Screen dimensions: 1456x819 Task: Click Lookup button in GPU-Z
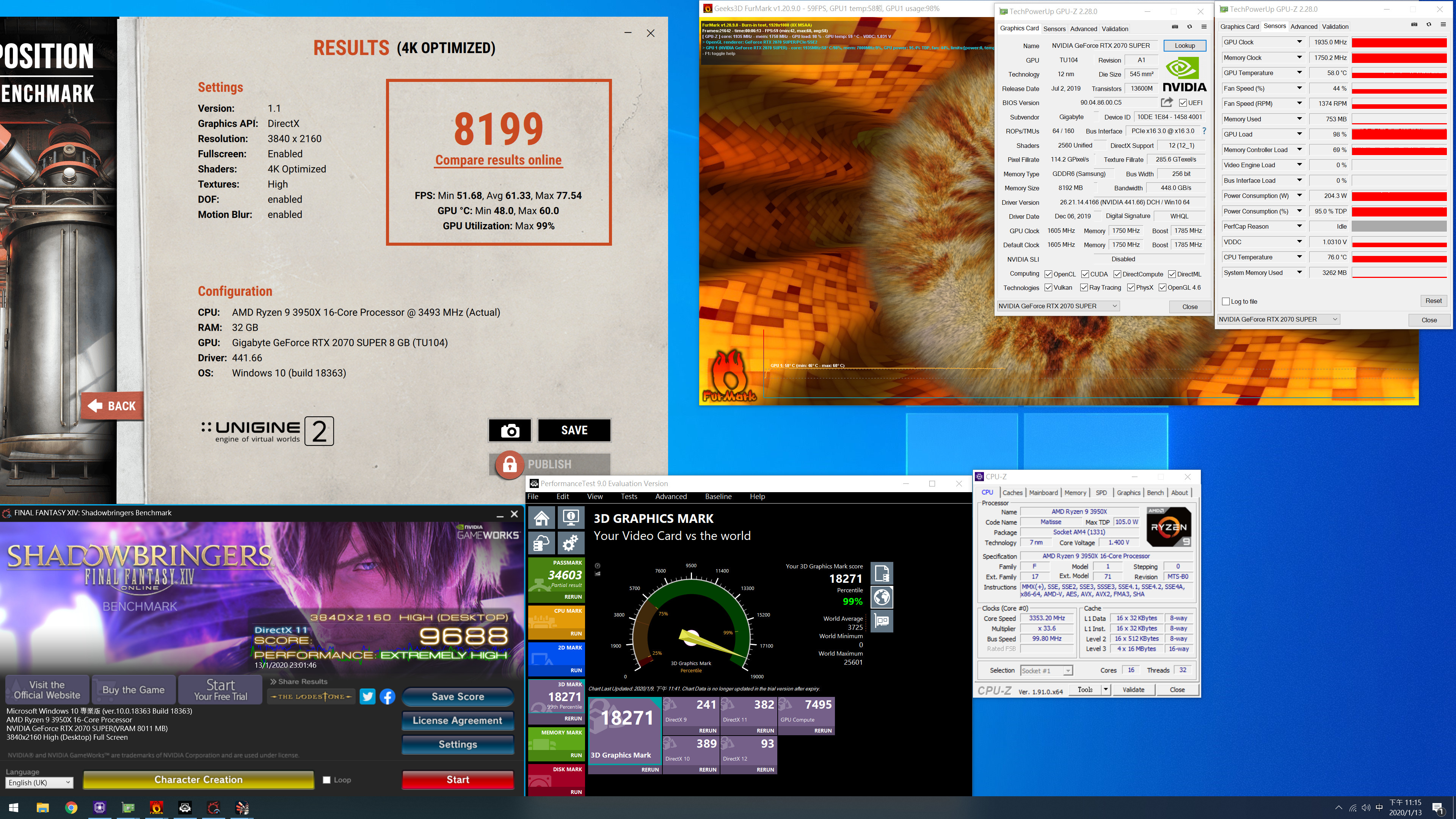coord(1184,45)
